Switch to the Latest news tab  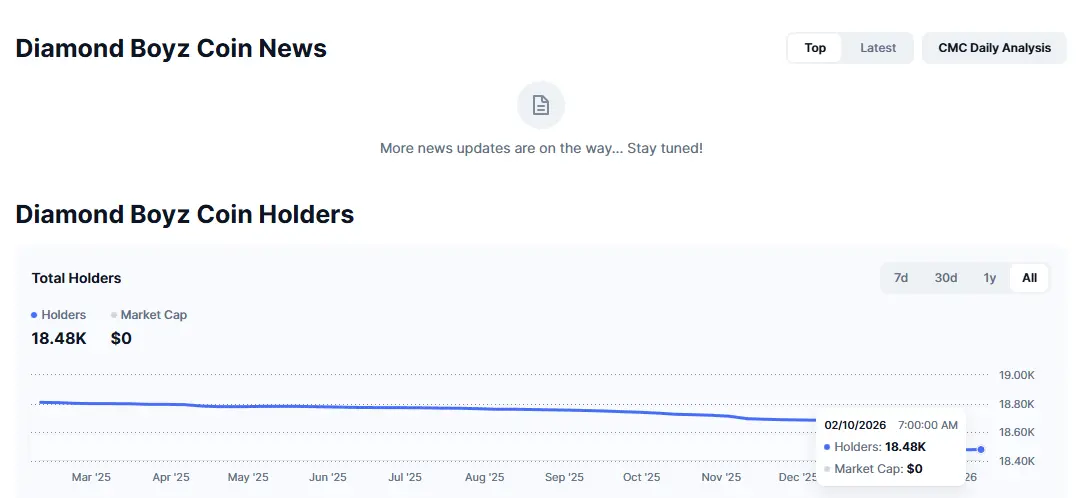pos(878,48)
